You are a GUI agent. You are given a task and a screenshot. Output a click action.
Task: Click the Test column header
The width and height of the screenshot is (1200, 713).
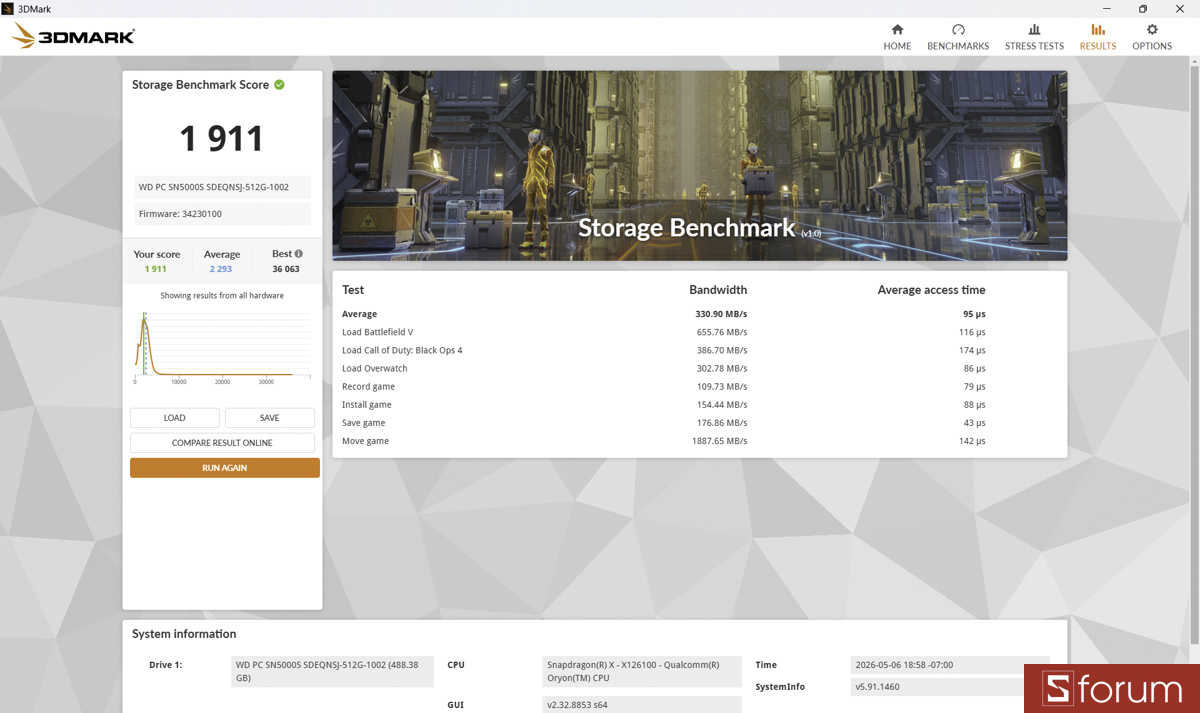click(x=353, y=290)
